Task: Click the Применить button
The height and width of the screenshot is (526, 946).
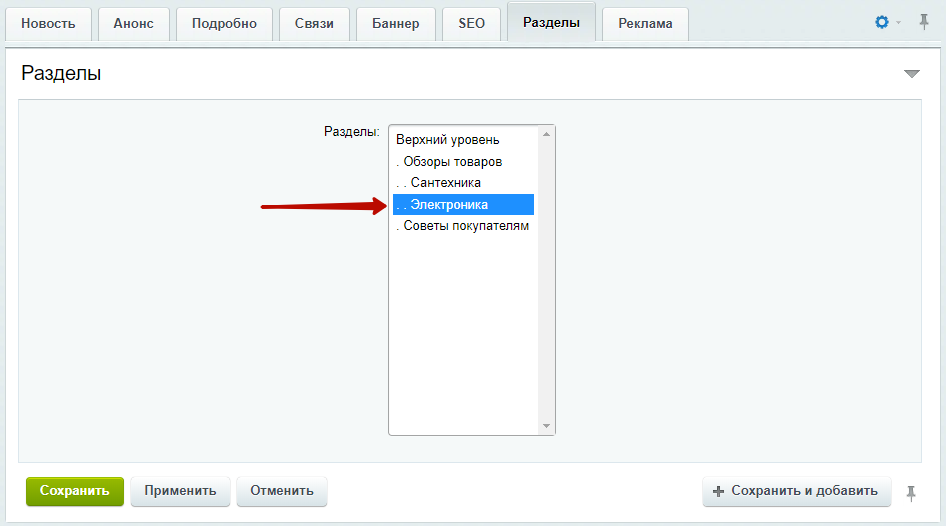Action: click(180, 491)
